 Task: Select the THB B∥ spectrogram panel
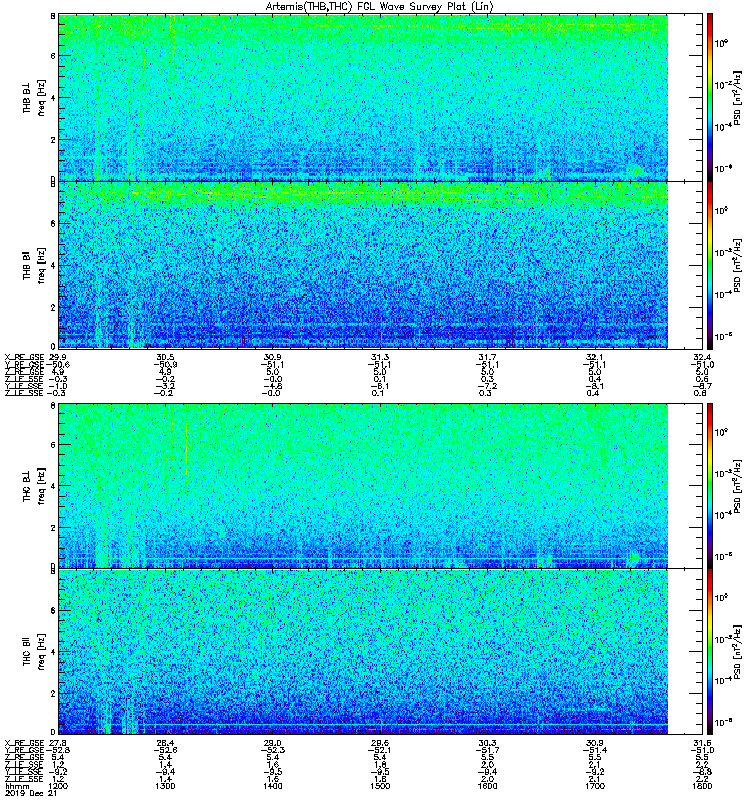coord(381,265)
